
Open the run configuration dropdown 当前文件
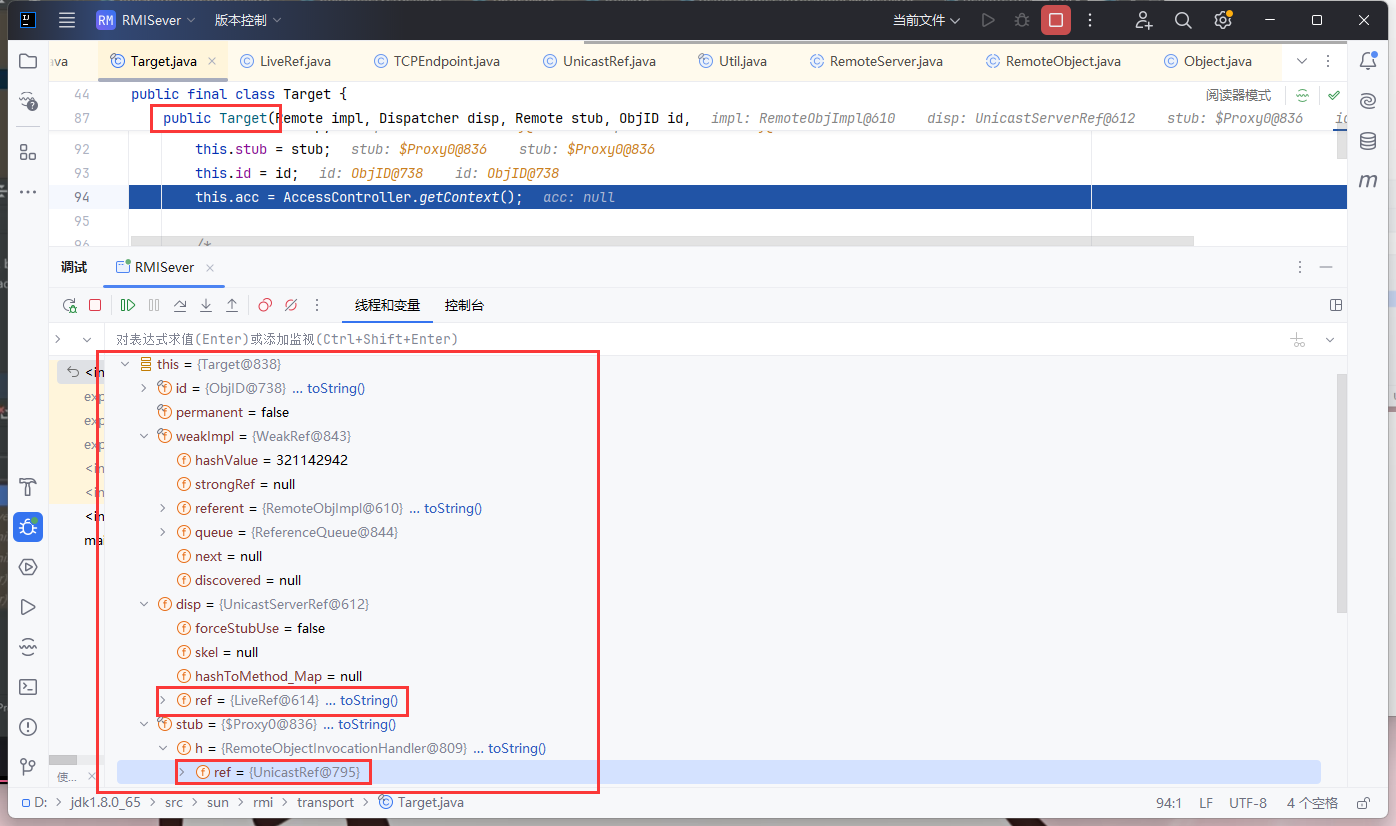tap(926, 20)
